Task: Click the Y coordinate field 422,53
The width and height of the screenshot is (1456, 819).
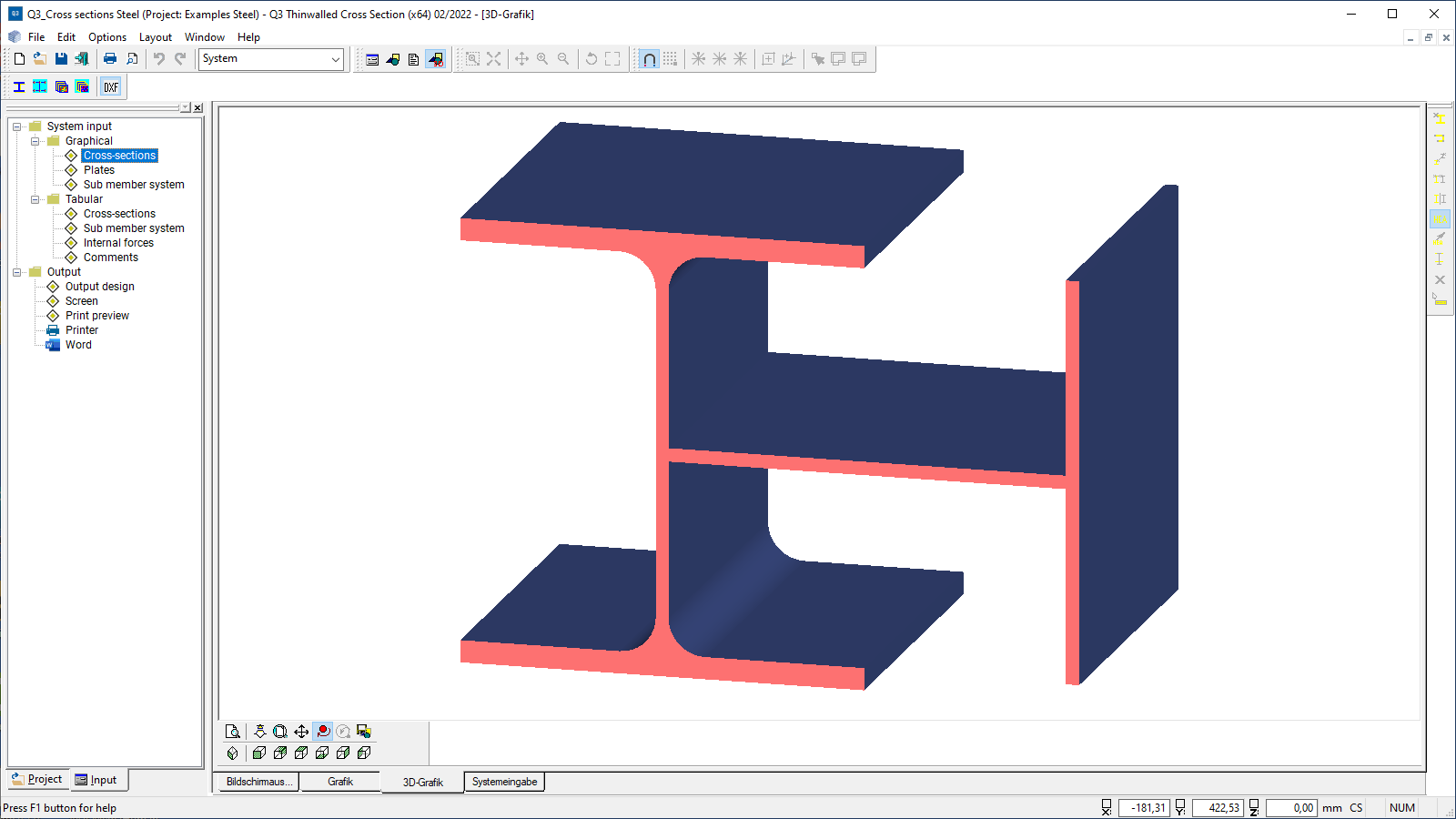Action: 1217,808
